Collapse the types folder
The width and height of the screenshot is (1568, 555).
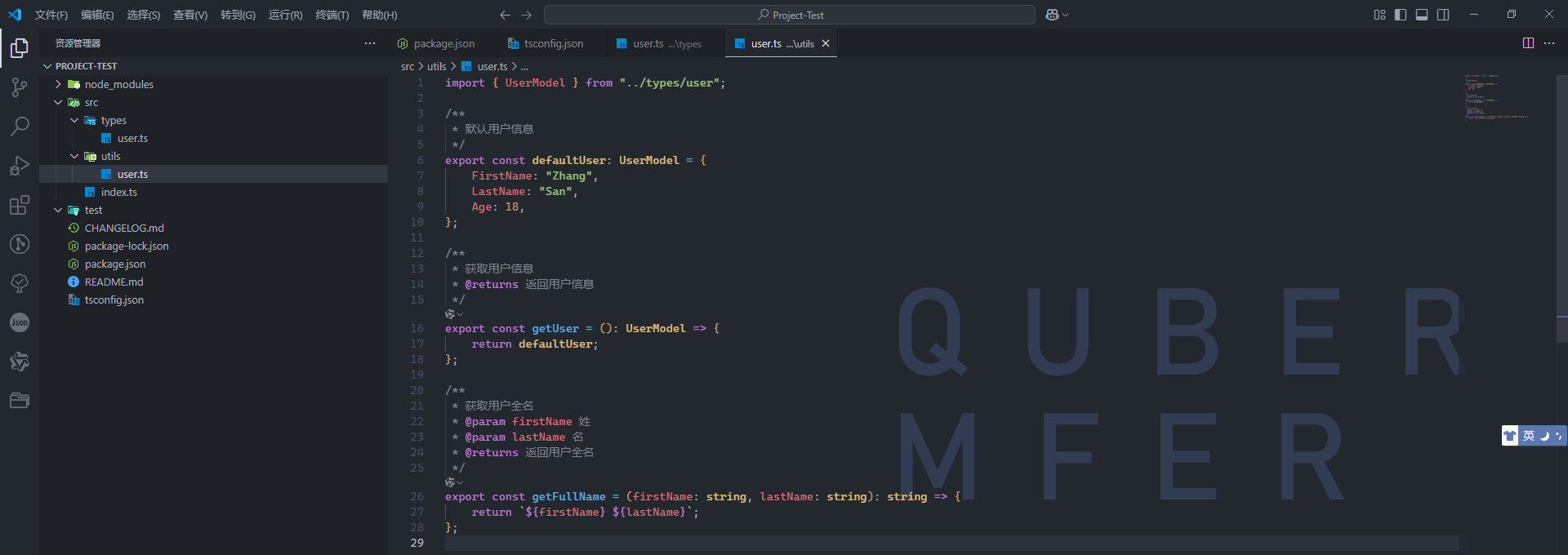point(74,120)
